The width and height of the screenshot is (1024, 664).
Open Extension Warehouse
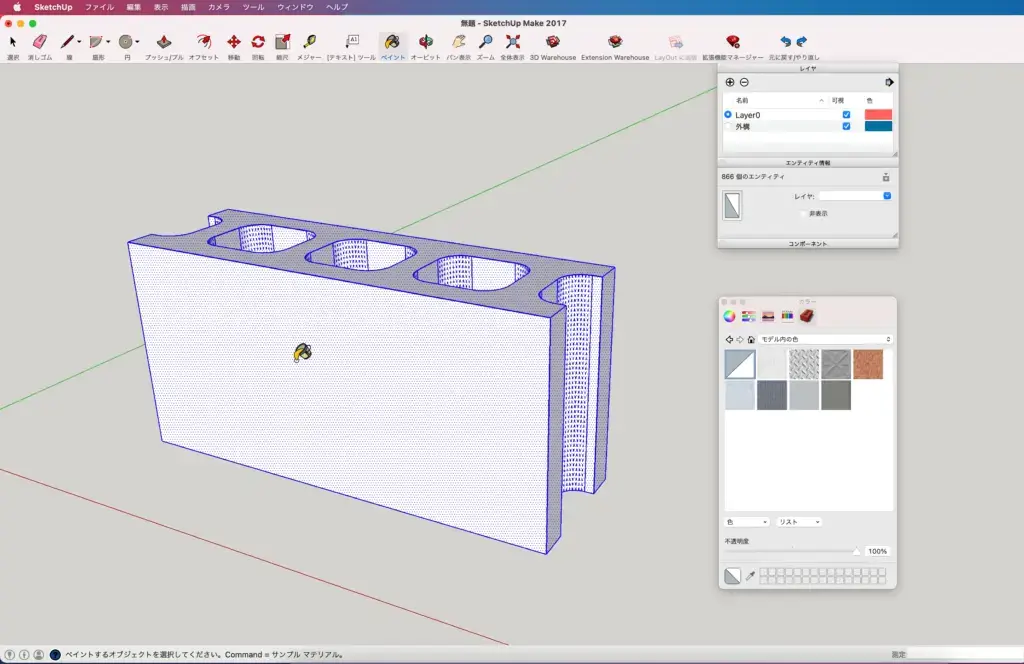(x=615, y=42)
